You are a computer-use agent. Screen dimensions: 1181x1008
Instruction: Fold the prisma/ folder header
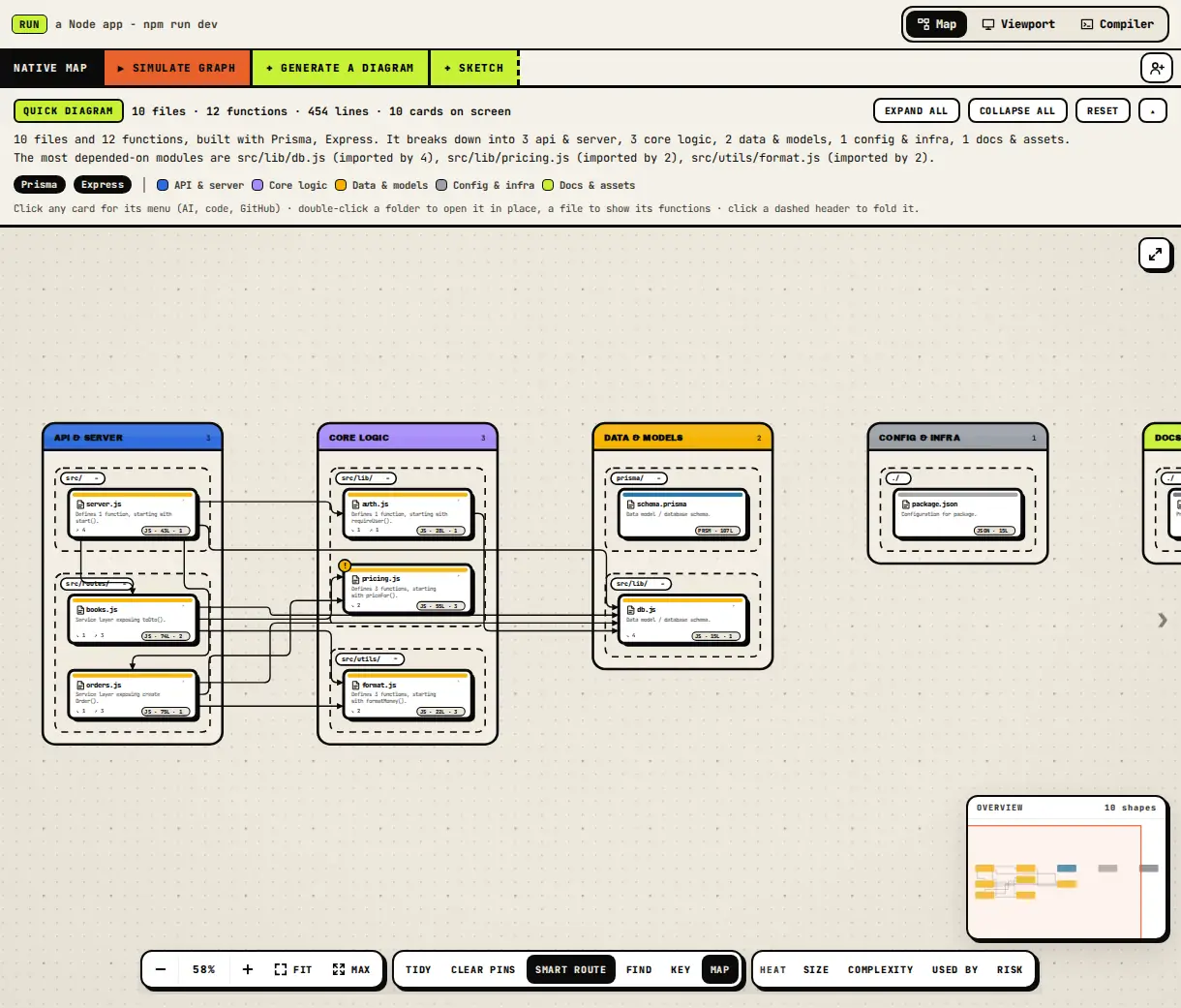click(639, 478)
